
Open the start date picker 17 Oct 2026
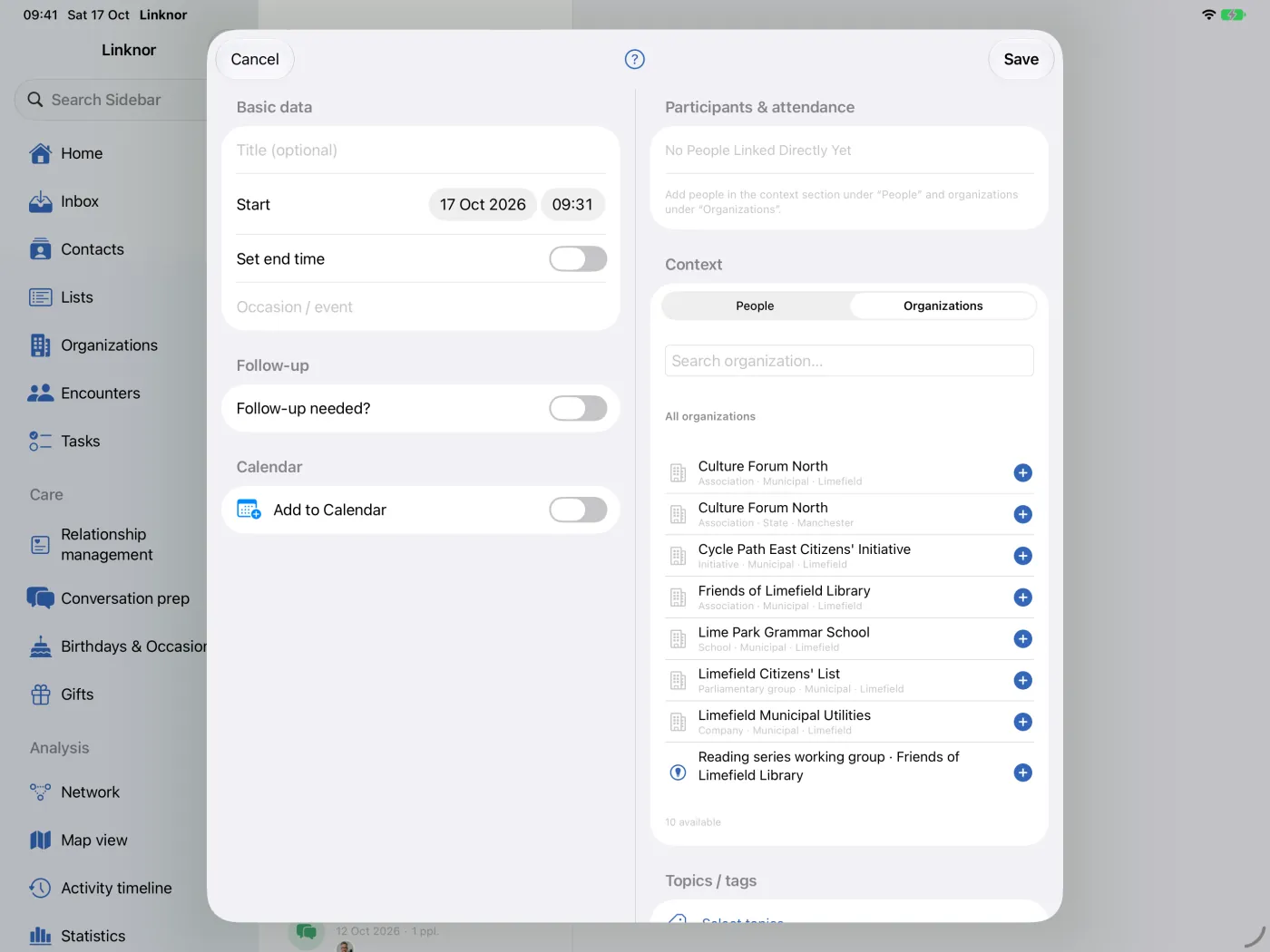483,205
